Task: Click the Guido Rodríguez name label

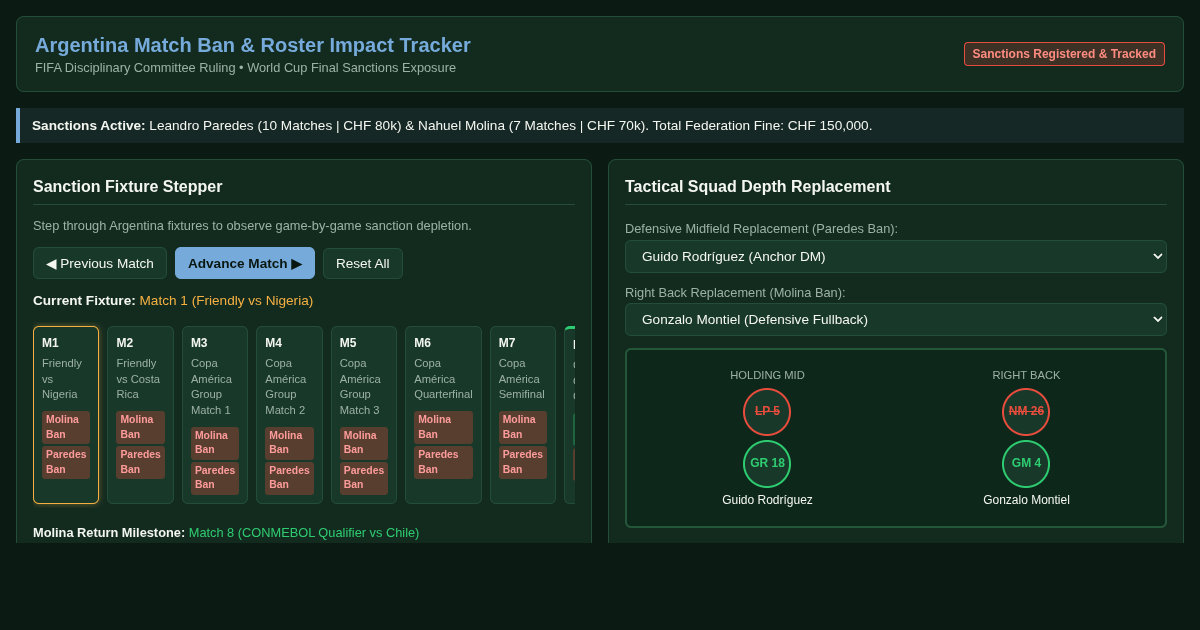Action: click(x=767, y=500)
